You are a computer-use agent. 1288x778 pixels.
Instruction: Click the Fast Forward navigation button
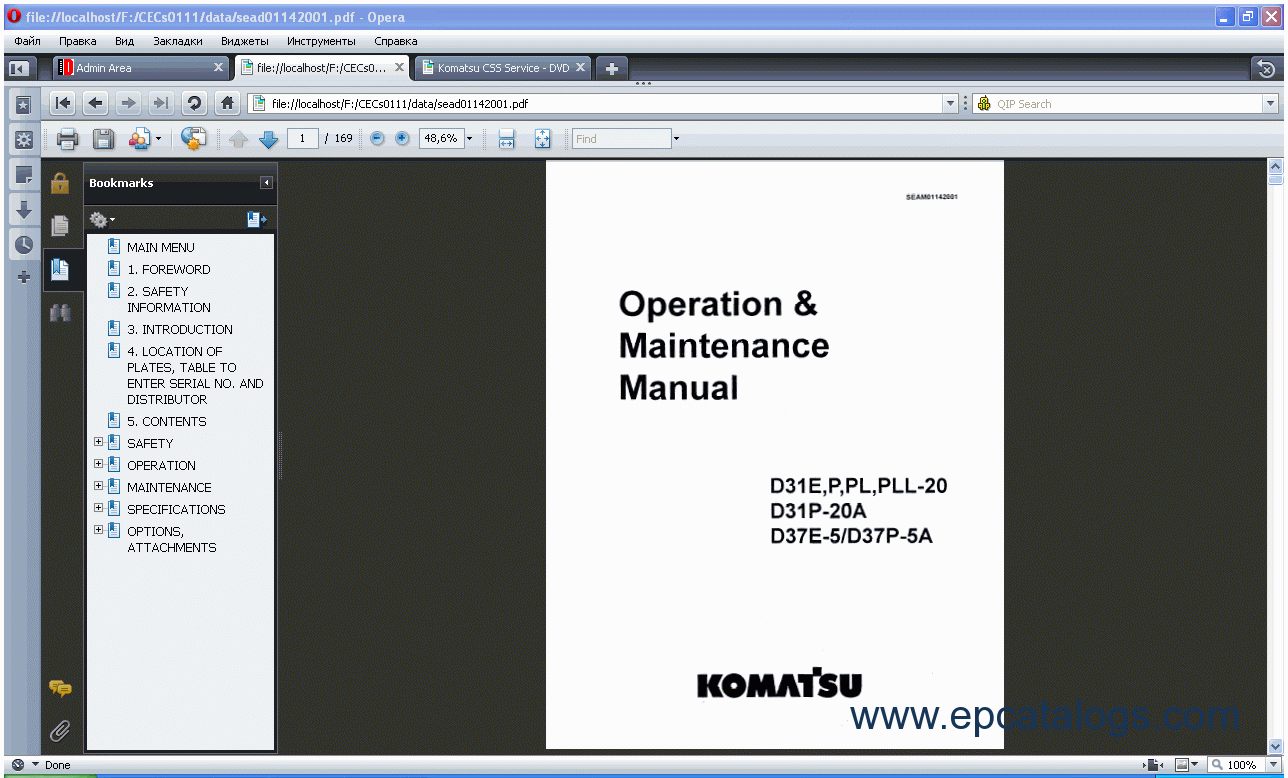160,103
